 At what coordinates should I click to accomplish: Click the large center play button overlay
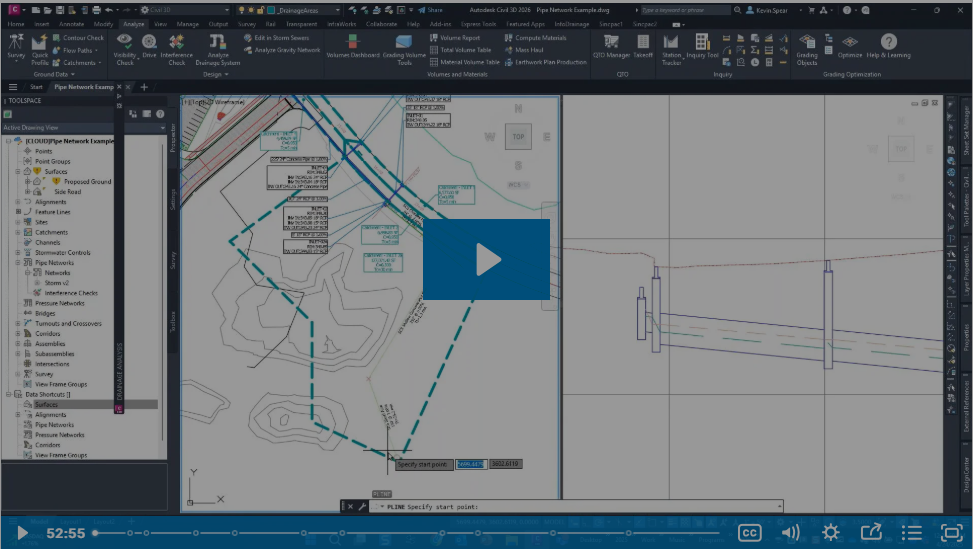[486, 259]
